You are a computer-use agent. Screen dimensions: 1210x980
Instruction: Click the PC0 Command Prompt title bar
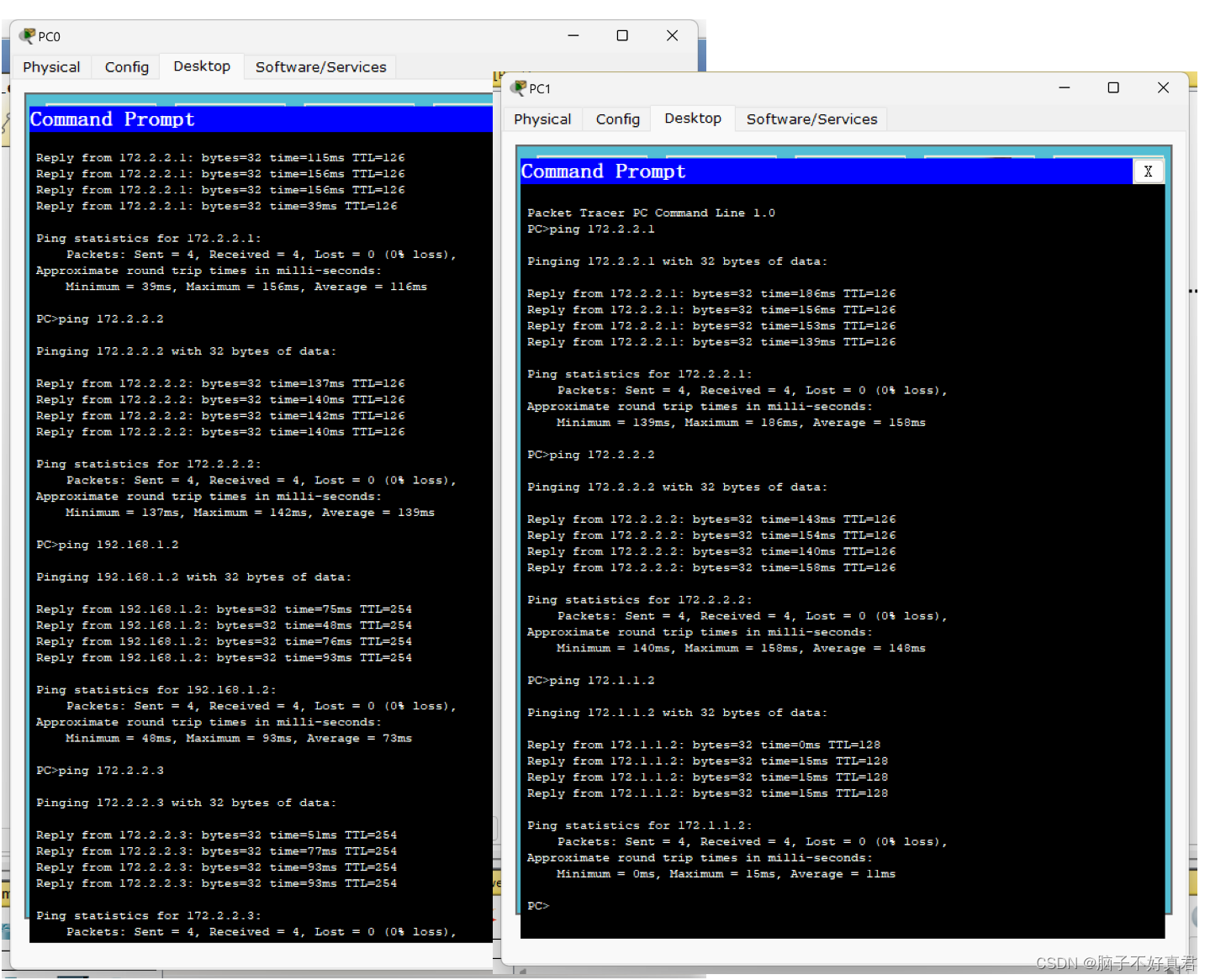(x=261, y=119)
